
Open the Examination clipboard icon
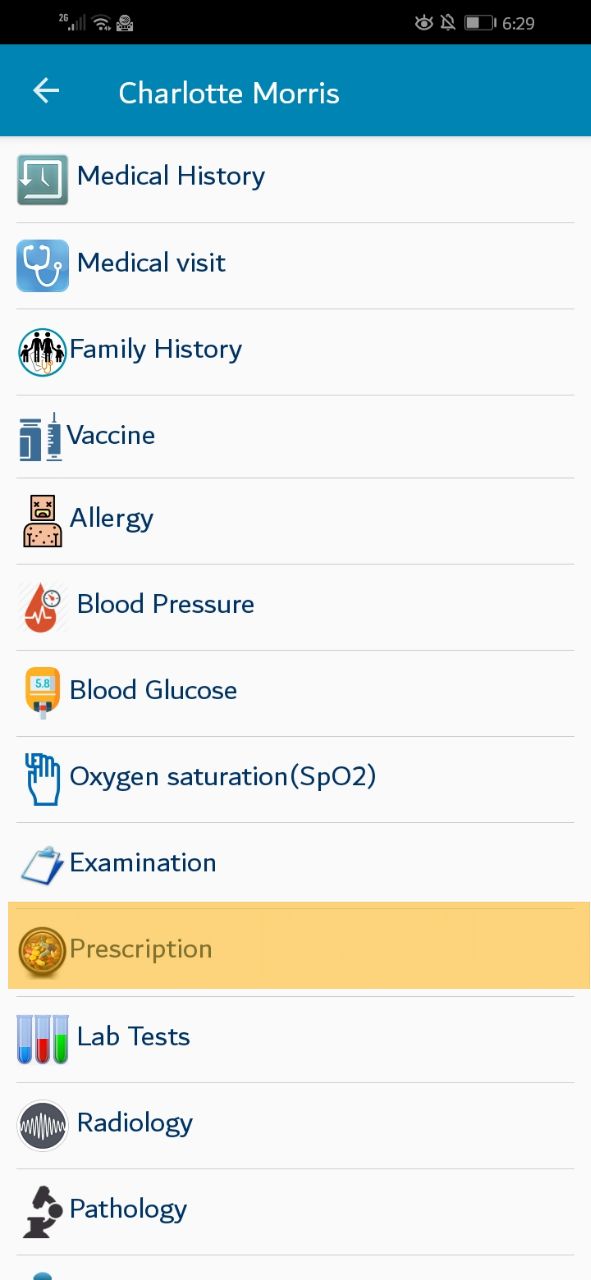[42, 865]
